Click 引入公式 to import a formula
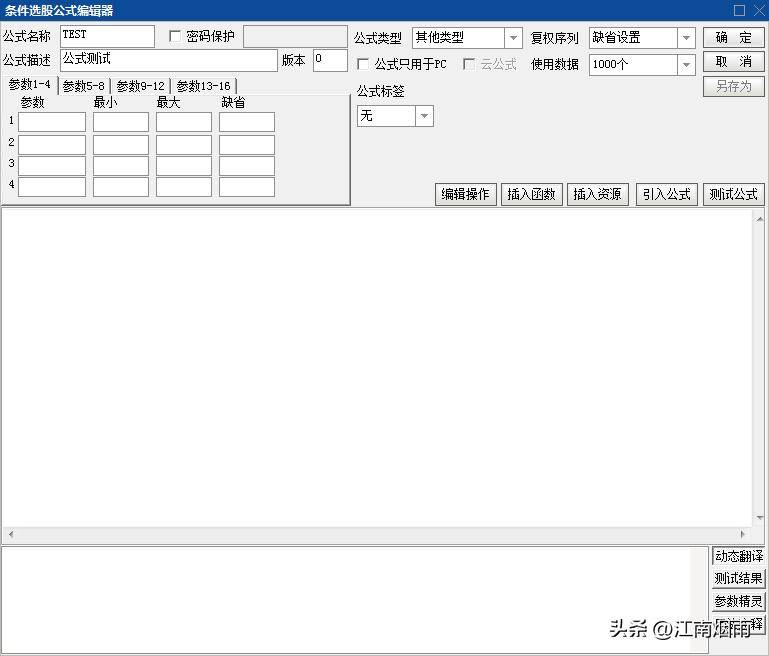The width and height of the screenshot is (769, 656). pyautogui.click(x=667, y=195)
